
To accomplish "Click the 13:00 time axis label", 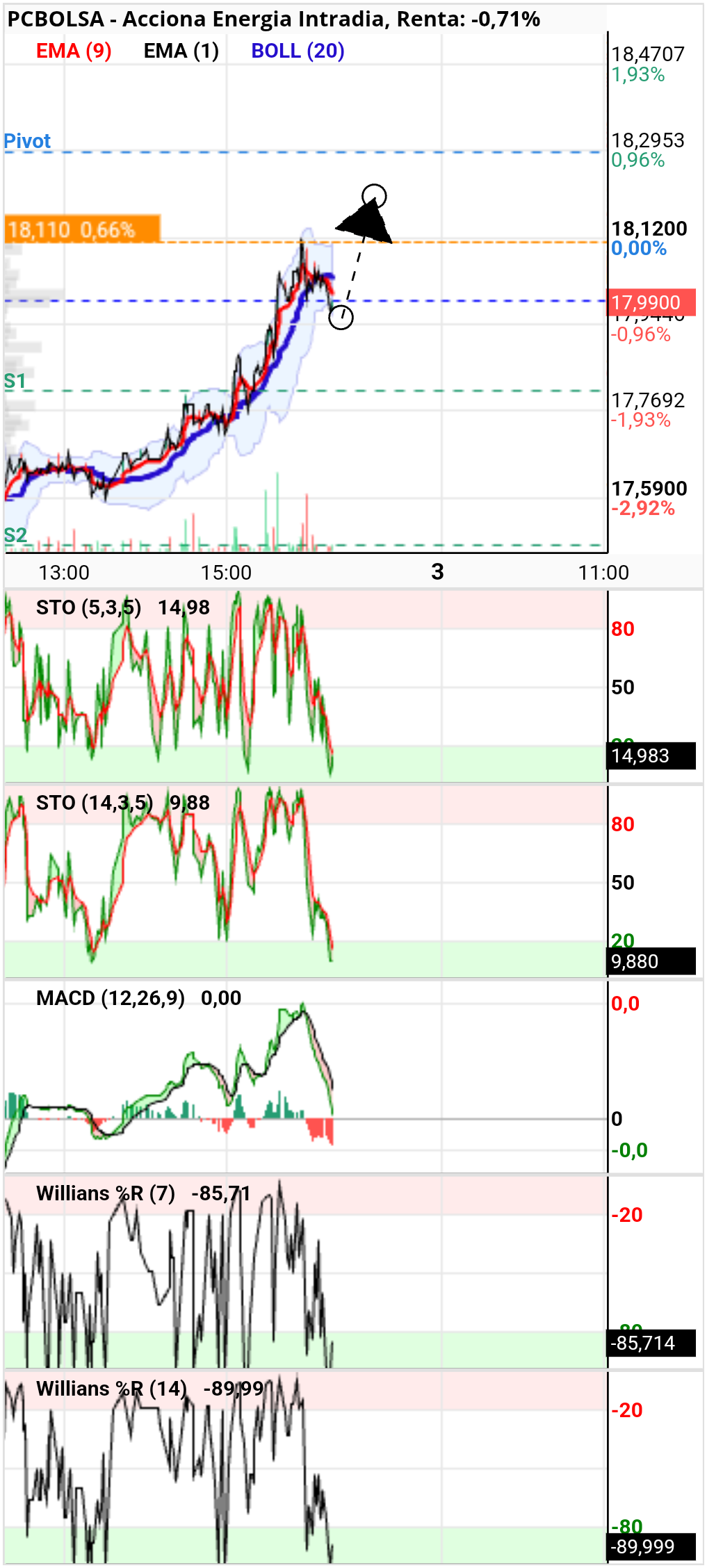I will pos(64,573).
